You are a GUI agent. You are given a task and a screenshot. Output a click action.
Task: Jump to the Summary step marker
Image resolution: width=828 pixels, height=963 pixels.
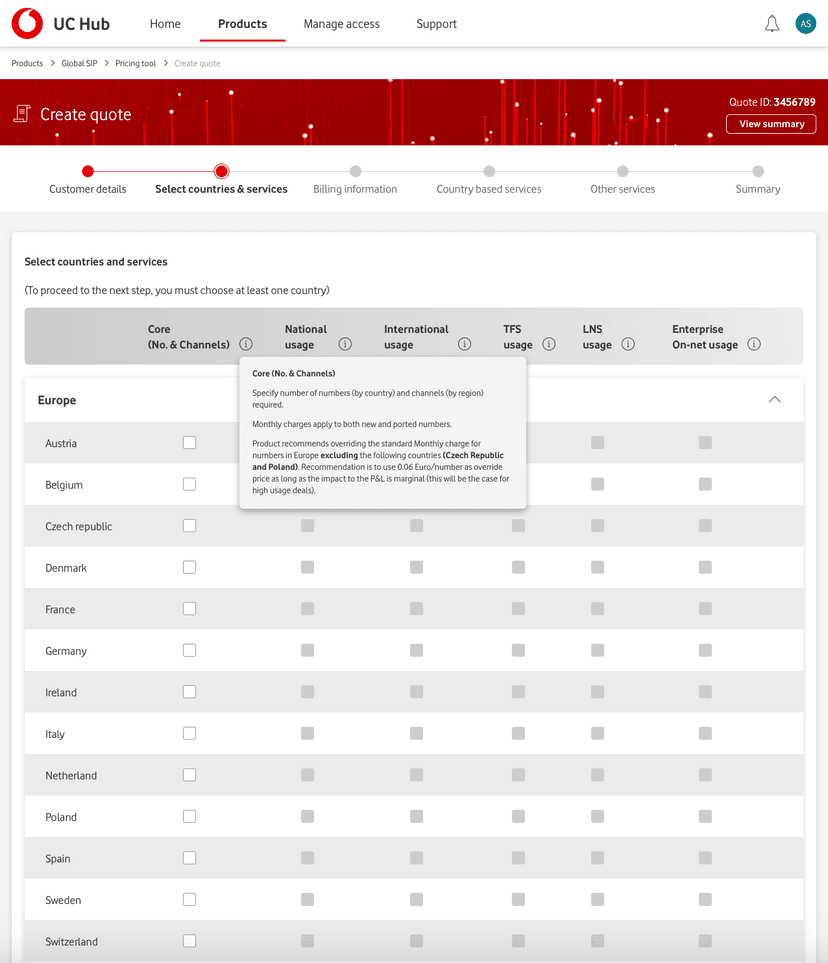tap(758, 171)
